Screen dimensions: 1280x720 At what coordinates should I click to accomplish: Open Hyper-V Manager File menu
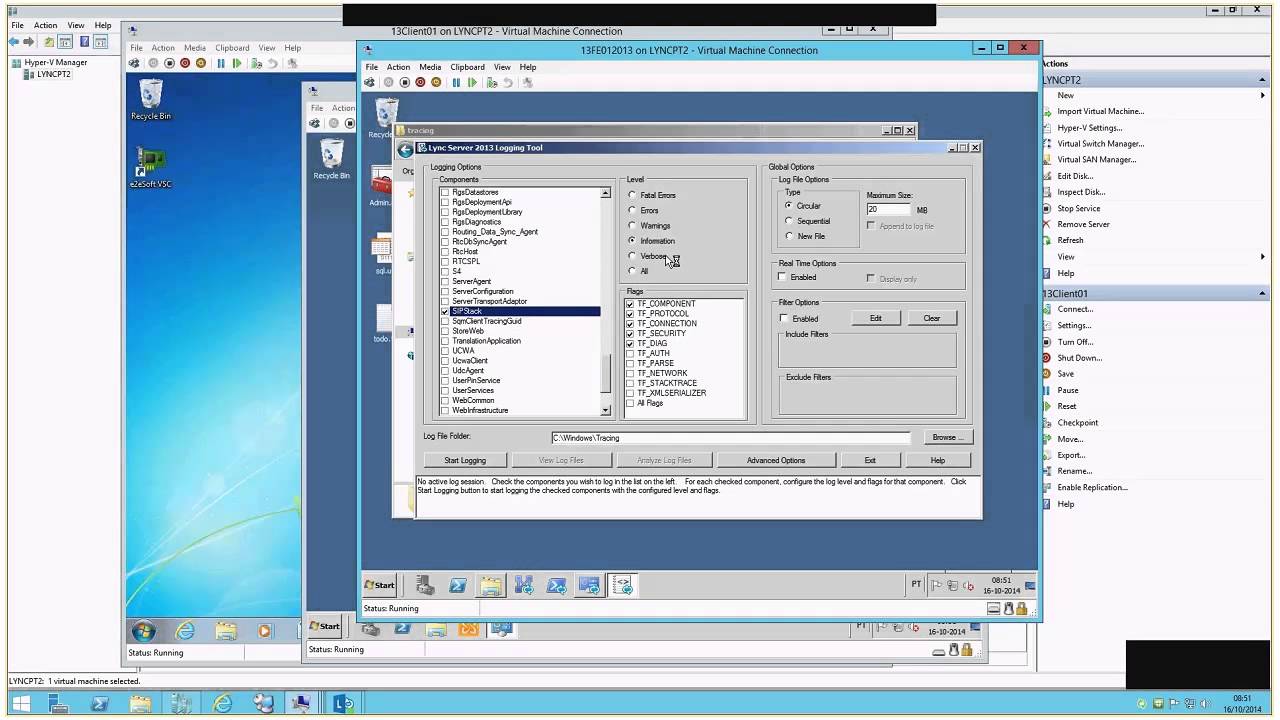click(x=17, y=25)
